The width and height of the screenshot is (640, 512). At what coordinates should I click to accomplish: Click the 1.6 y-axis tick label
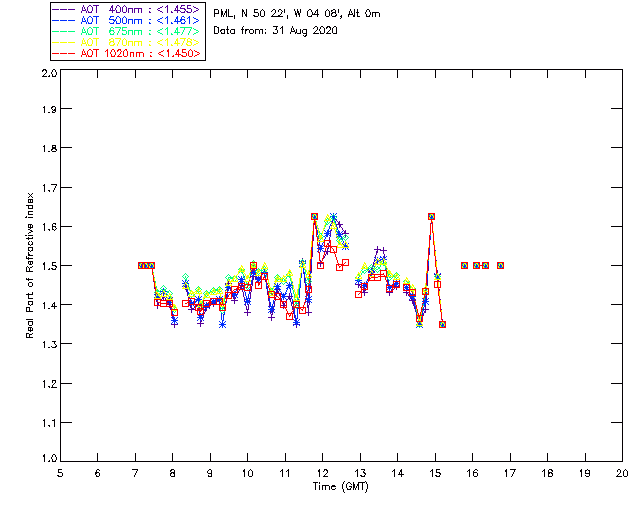tap(49, 227)
